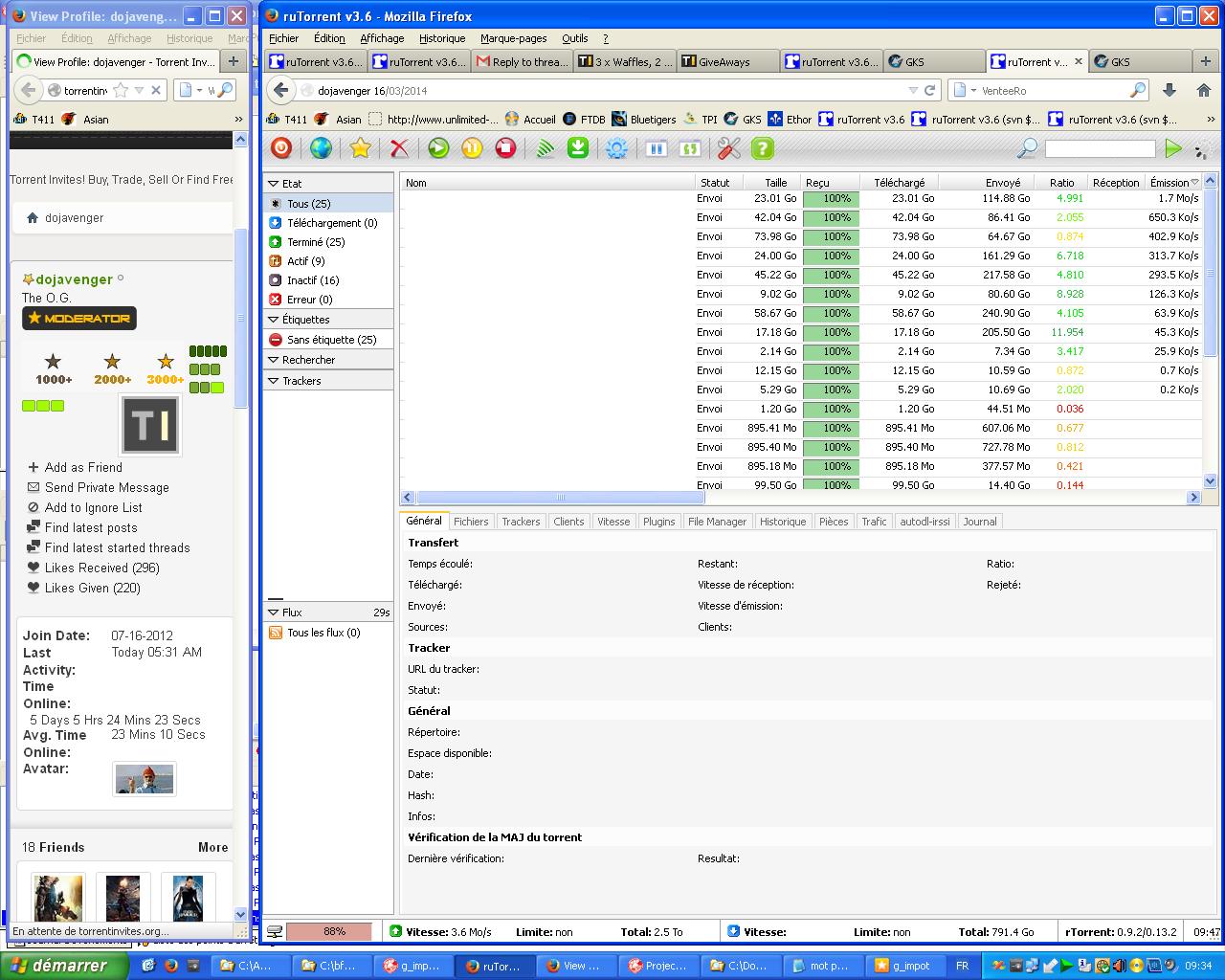The width and height of the screenshot is (1225, 980).
Task: Expand the 'Rechercher' sidebar section
Action: (328, 360)
